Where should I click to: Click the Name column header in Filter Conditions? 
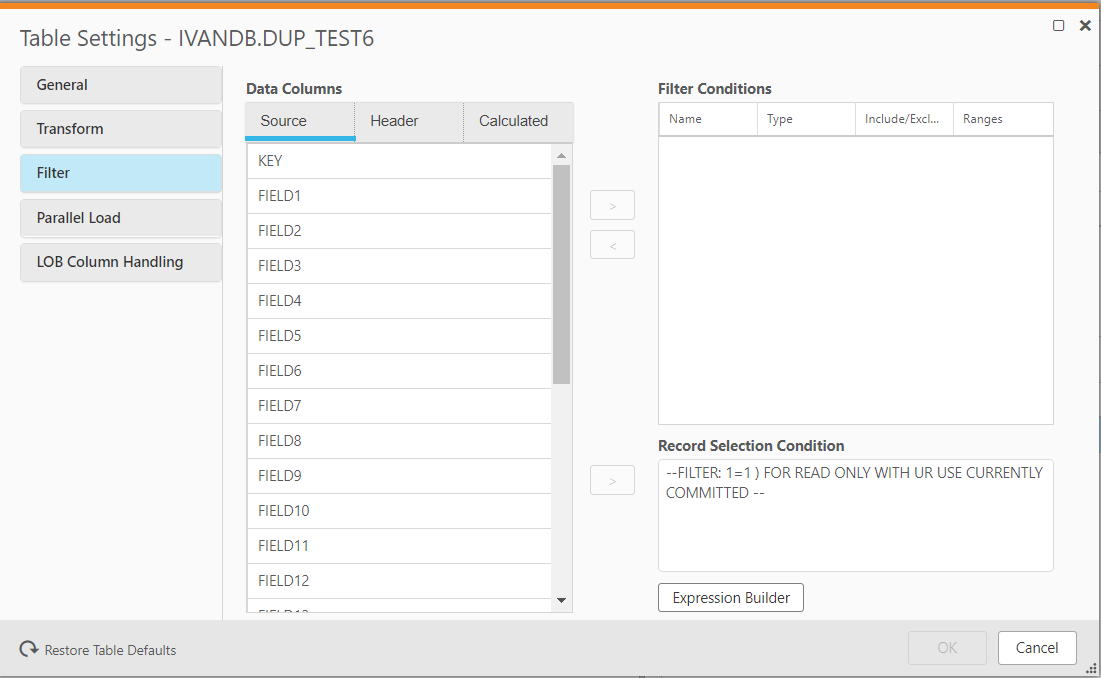click(x=708, y=118)
